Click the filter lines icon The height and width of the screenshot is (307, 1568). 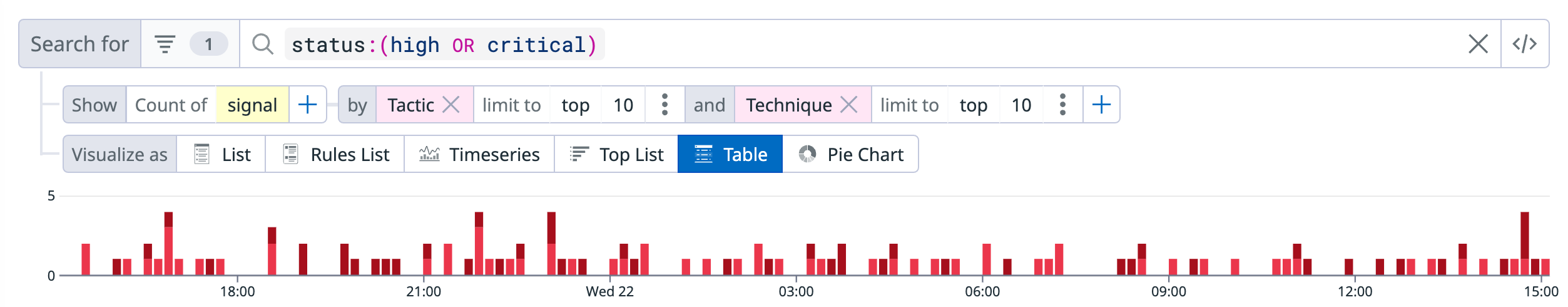point(165,44)
